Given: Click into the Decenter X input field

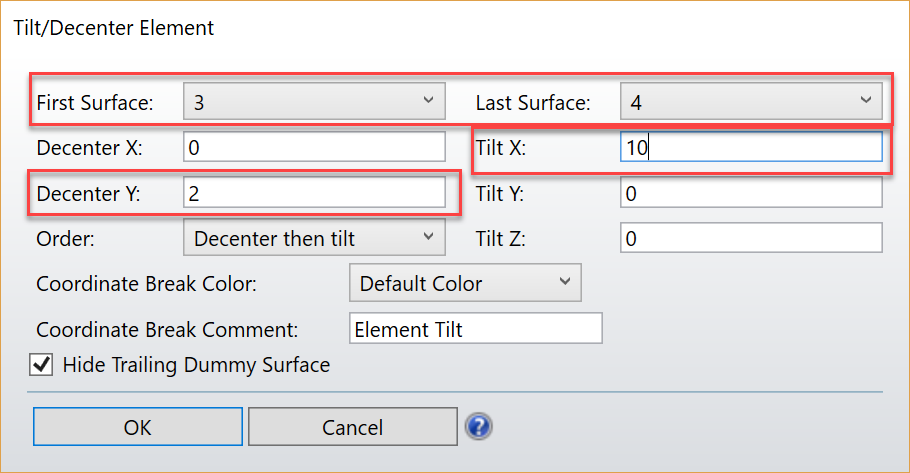Looking at the screenshot, I should (x=314, y=147).
